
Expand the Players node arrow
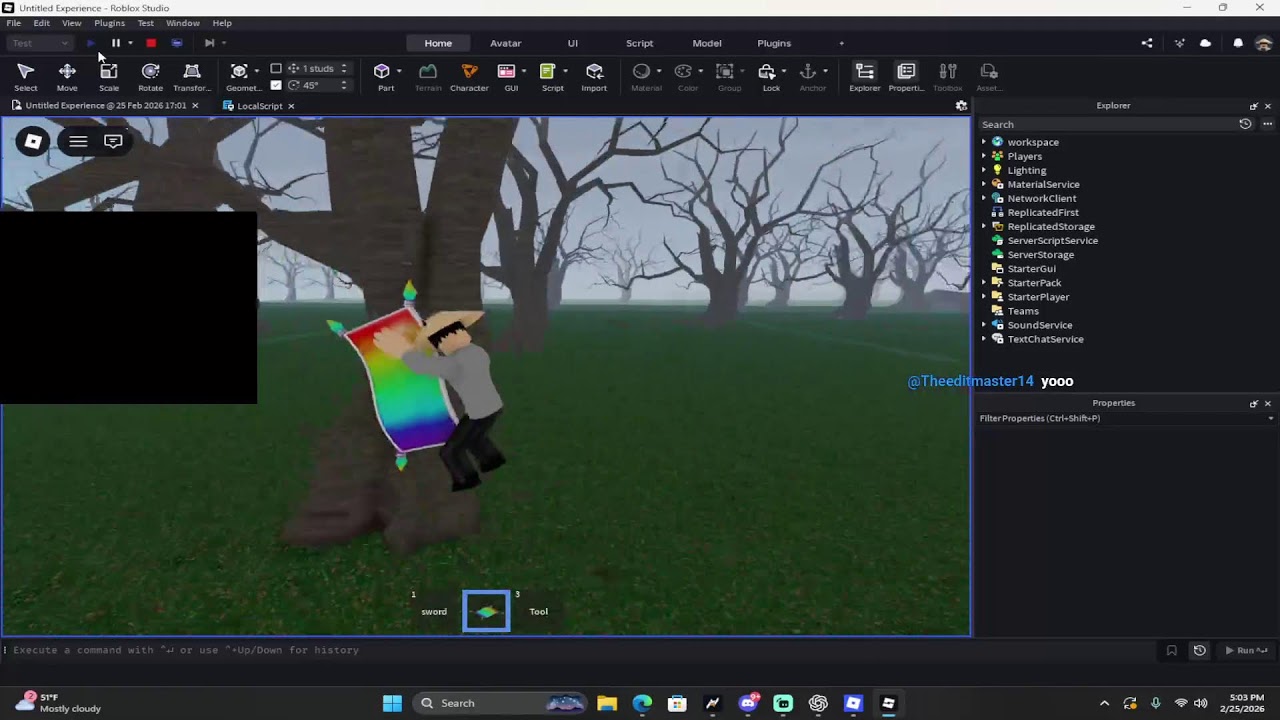[984, 156]
